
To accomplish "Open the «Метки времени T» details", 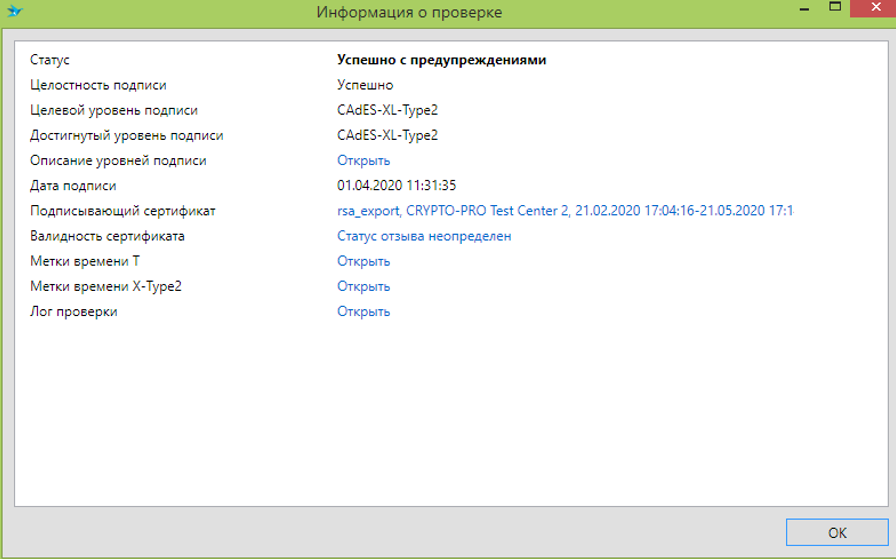I will [x=363, y=261].
